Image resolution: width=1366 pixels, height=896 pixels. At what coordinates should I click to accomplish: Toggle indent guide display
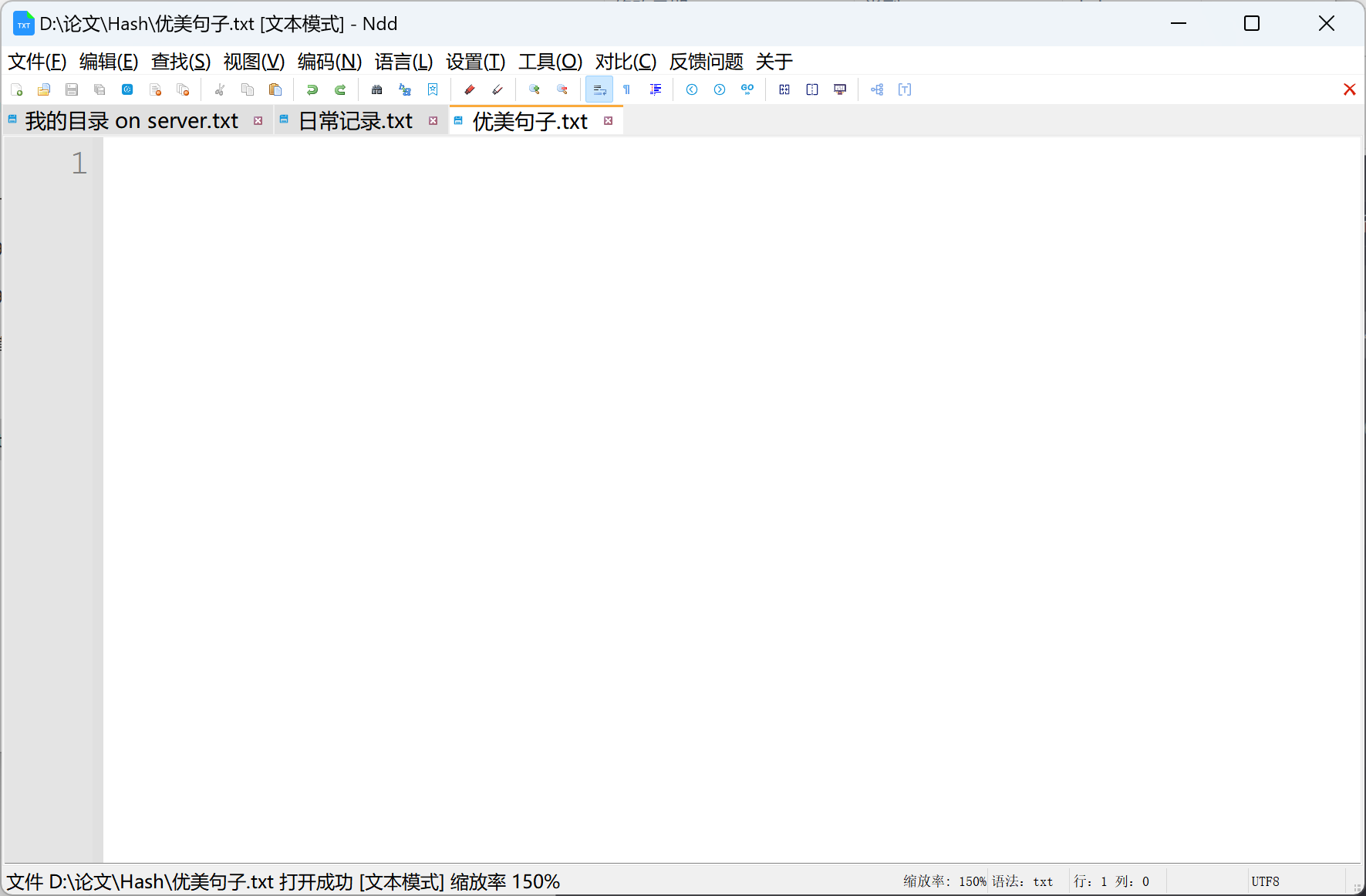pyautogui.click(x=656, y=89)
